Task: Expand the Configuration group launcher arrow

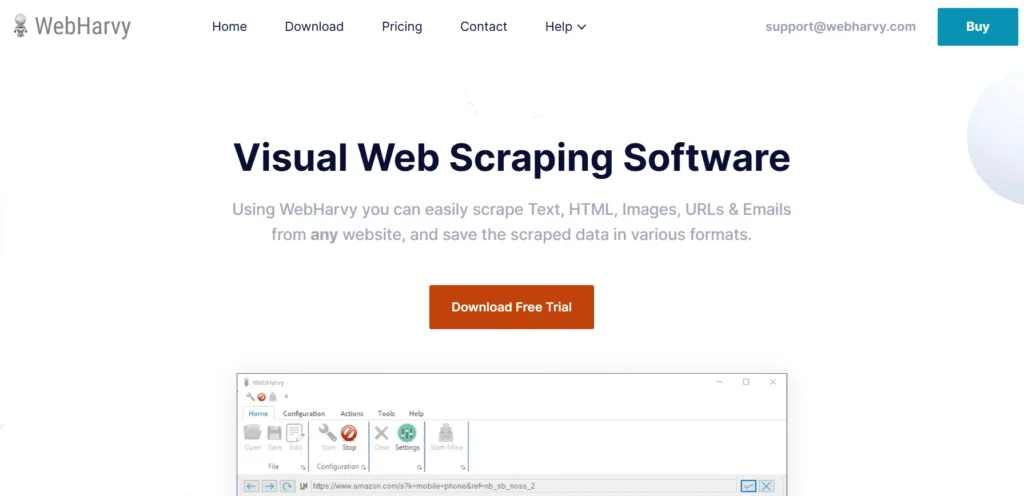Action: point(364,468)
